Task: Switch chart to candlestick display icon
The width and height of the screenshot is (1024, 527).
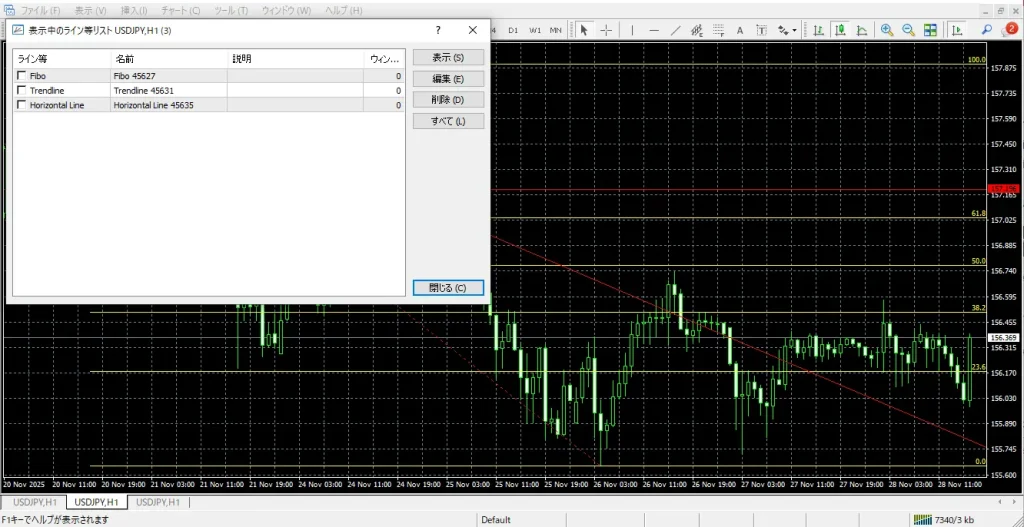Action: (x=840, y=30)
